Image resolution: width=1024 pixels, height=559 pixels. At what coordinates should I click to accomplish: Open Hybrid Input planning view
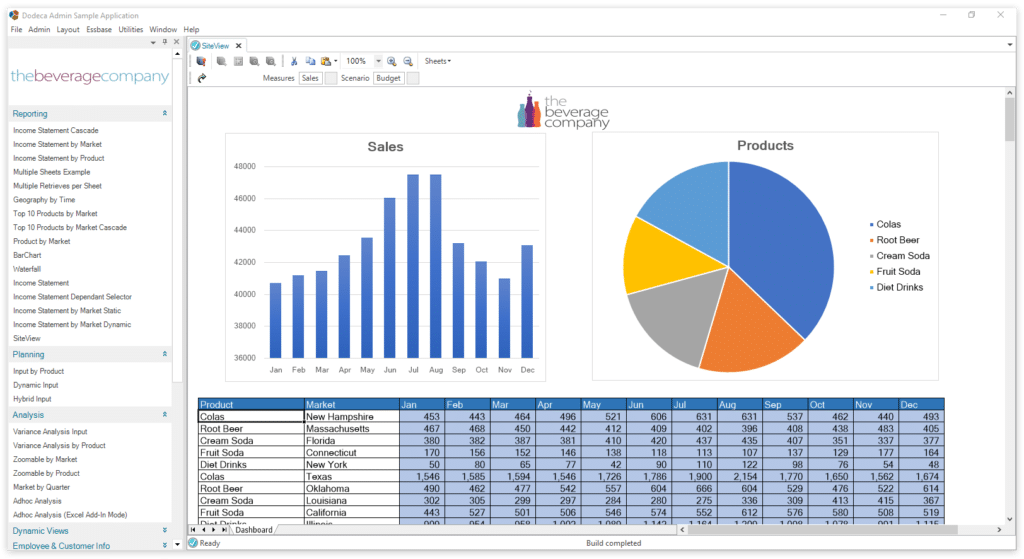(x=32, y=399)
